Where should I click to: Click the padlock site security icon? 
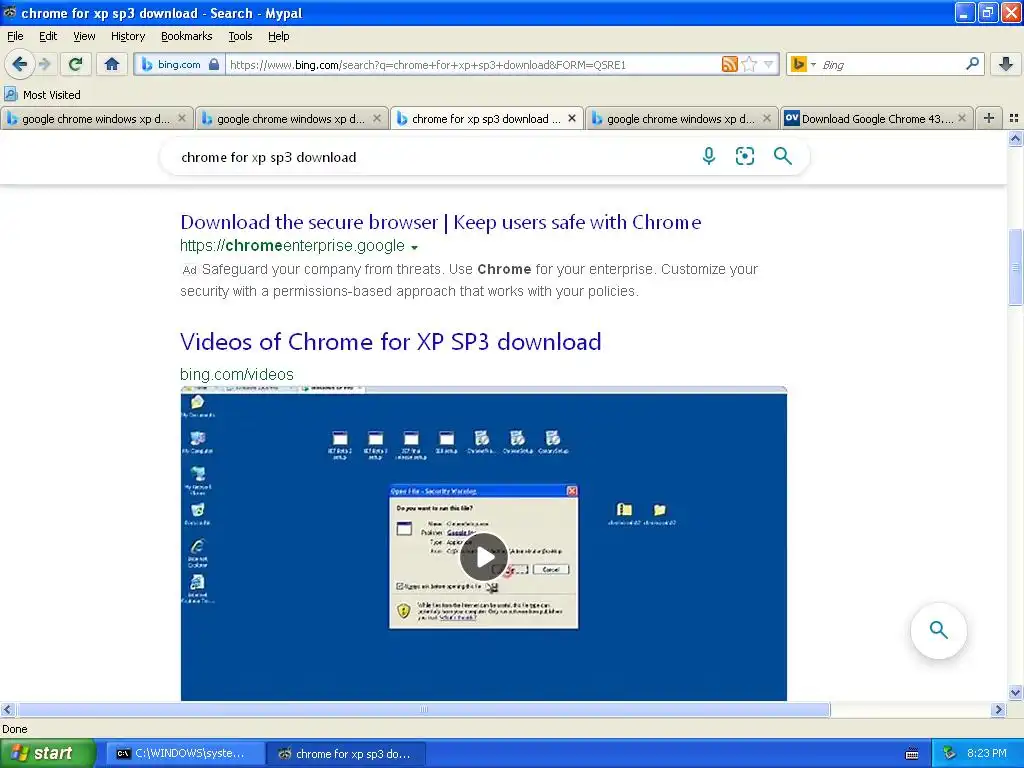214,64
